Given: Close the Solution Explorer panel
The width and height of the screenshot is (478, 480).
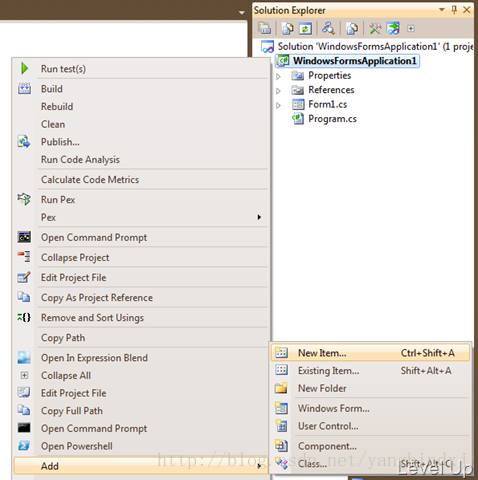Looking at the screenshot, I should point(467,10).
